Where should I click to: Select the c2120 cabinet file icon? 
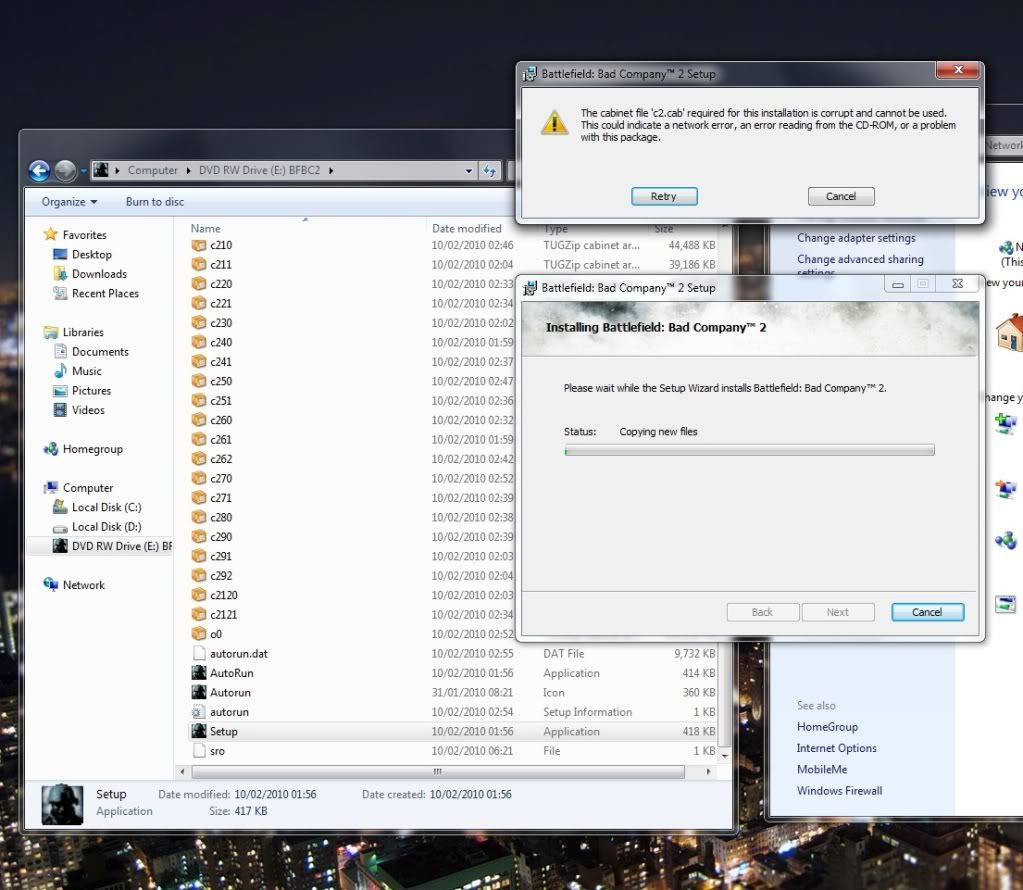click(x=199, y=595)
